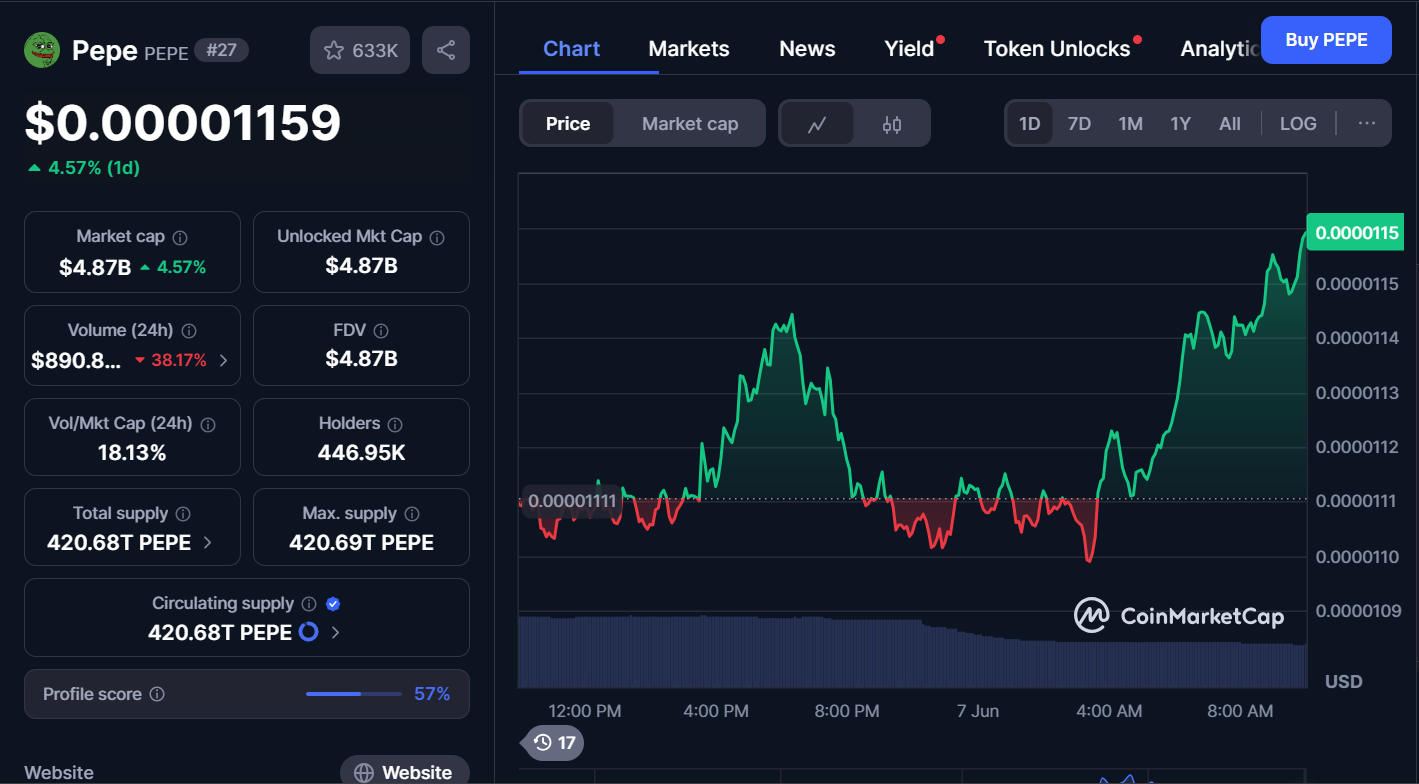The width and height of the screenshot is (1419, 784).
Task: Add Pepe to watchlist via star 633K
Action: point(360,50)
